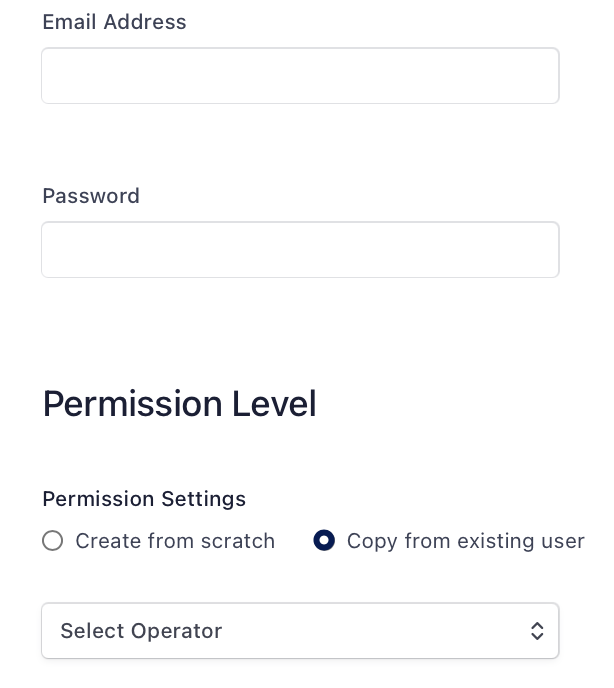The height and width of the screenshot is (688, 614).
Task: Click the Permission Settings label
Action: coord(144,498)
